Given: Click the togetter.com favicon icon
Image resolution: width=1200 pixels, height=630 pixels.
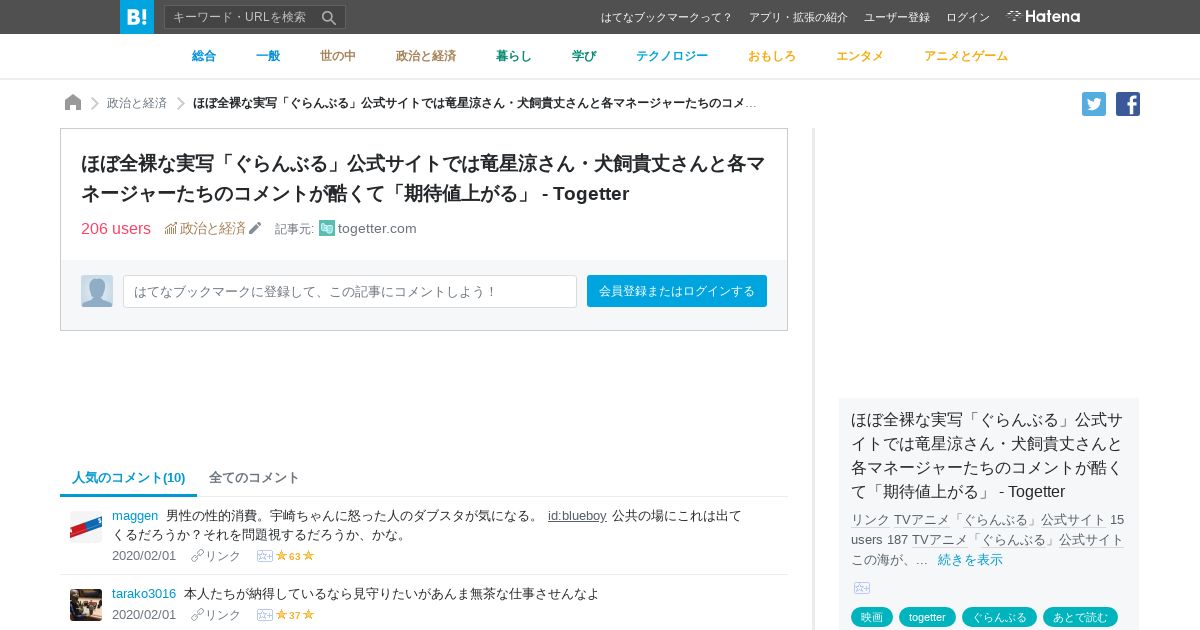Looking at the screenshot, I should [327, 228].
